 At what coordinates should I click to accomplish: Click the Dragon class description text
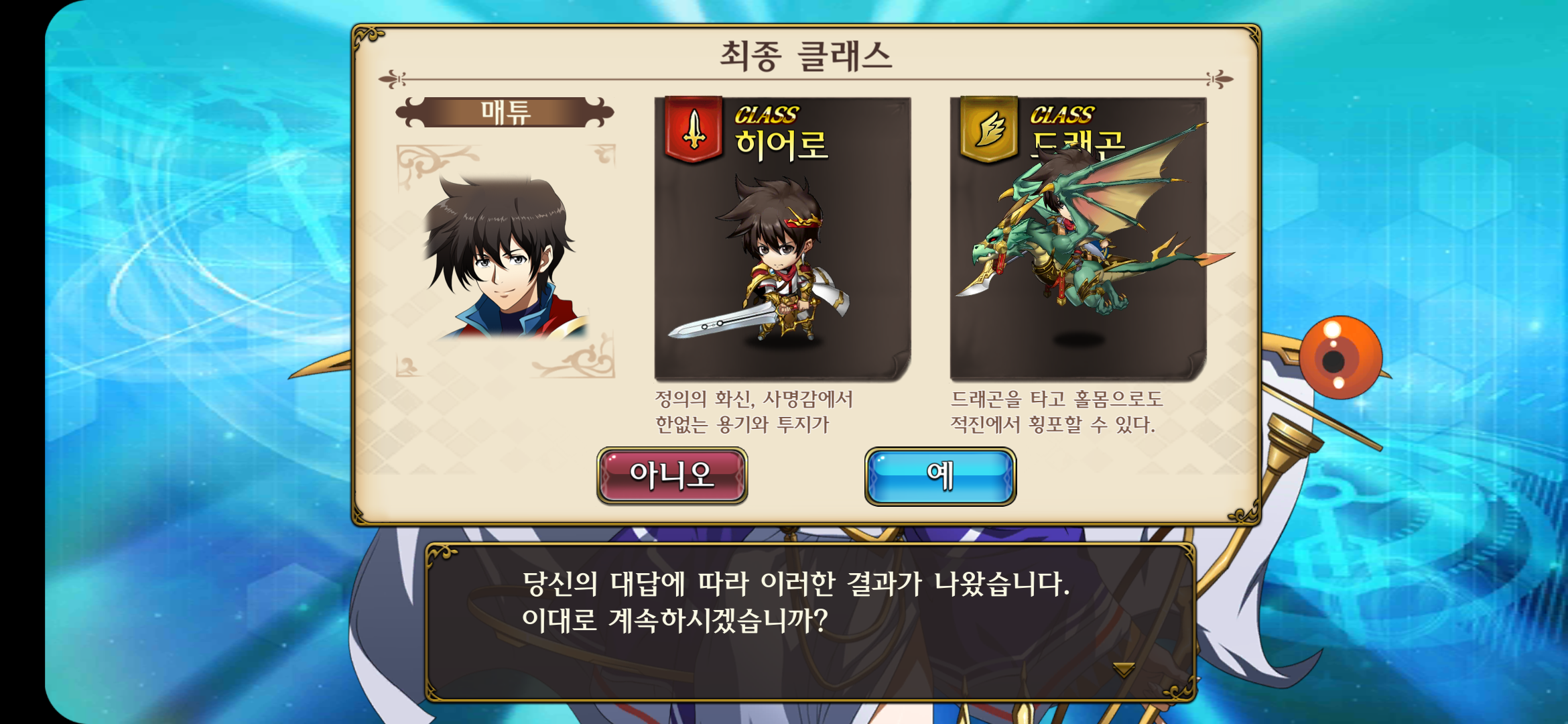[x=1056, y=412]
